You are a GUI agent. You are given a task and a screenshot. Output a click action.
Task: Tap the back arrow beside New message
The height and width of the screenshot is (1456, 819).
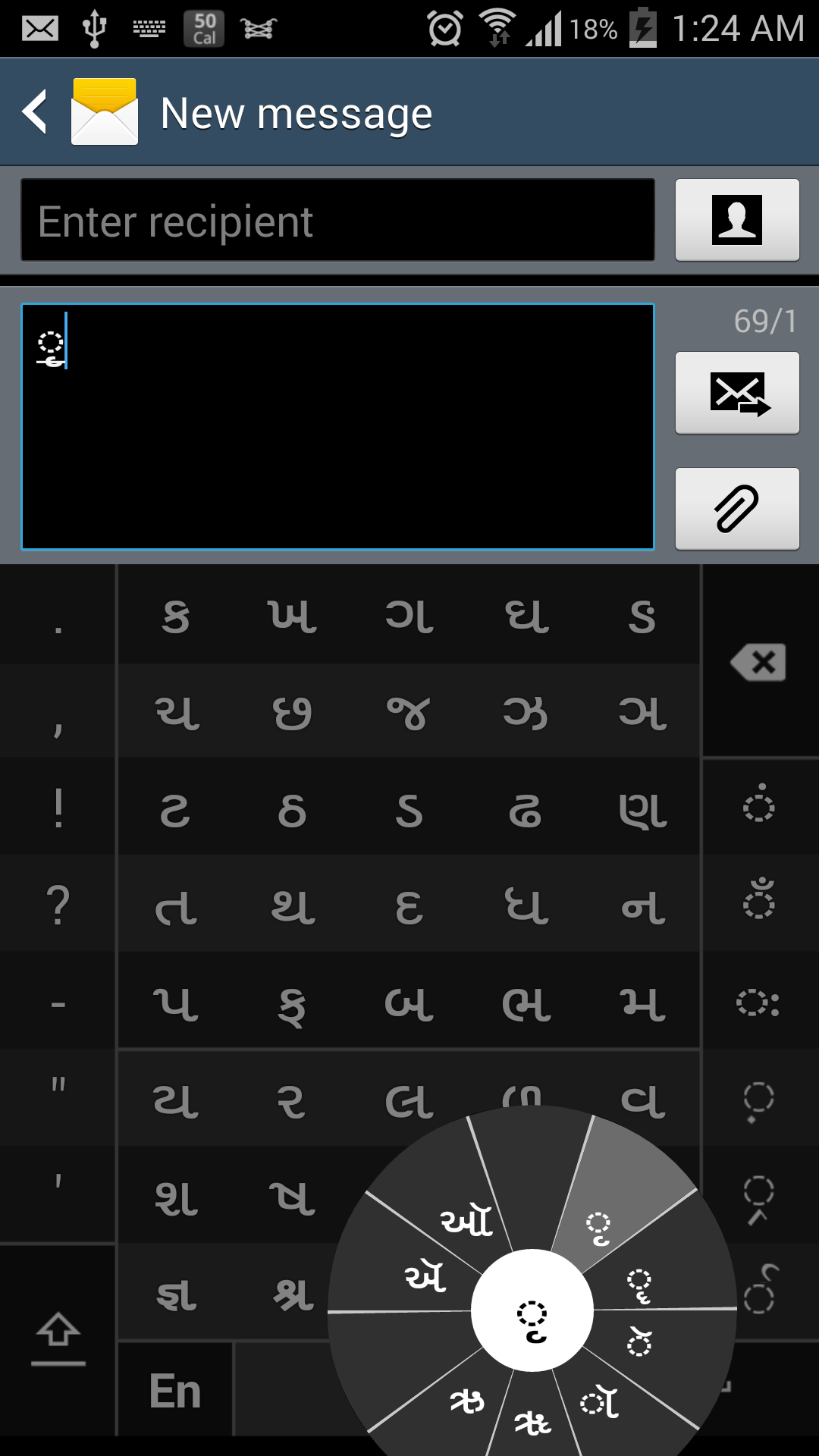click(x=35, y=112)
